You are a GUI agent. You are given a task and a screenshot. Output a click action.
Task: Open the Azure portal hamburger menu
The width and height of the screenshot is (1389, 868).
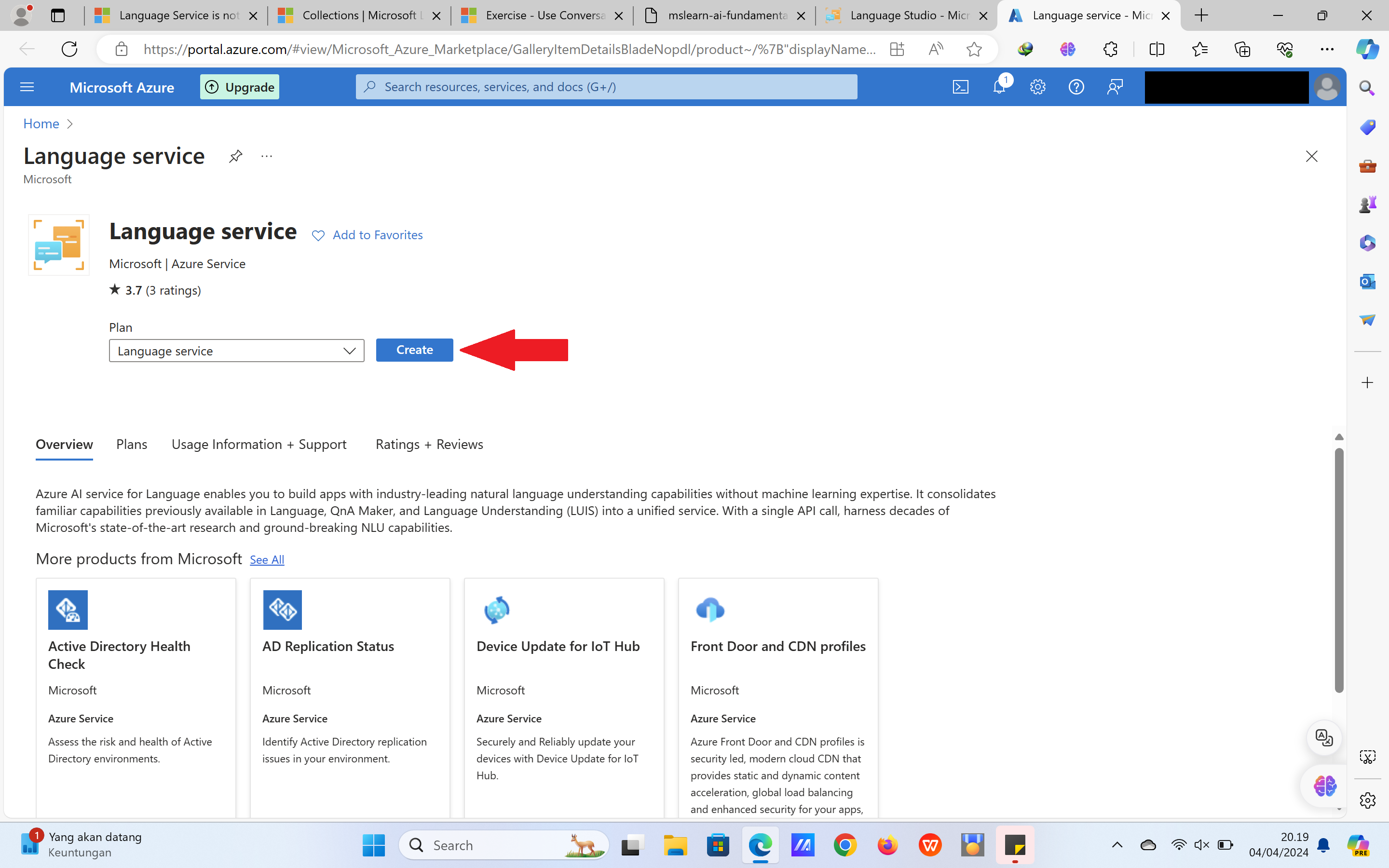27,87
